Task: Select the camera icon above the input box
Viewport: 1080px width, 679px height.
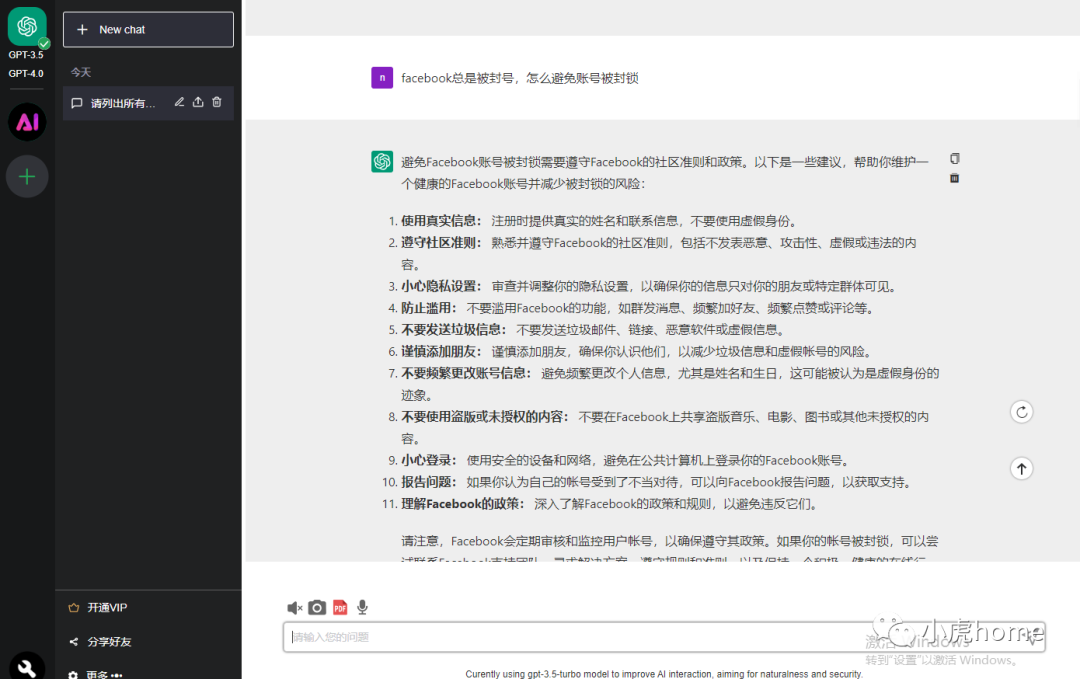Action: pos(317,607)
